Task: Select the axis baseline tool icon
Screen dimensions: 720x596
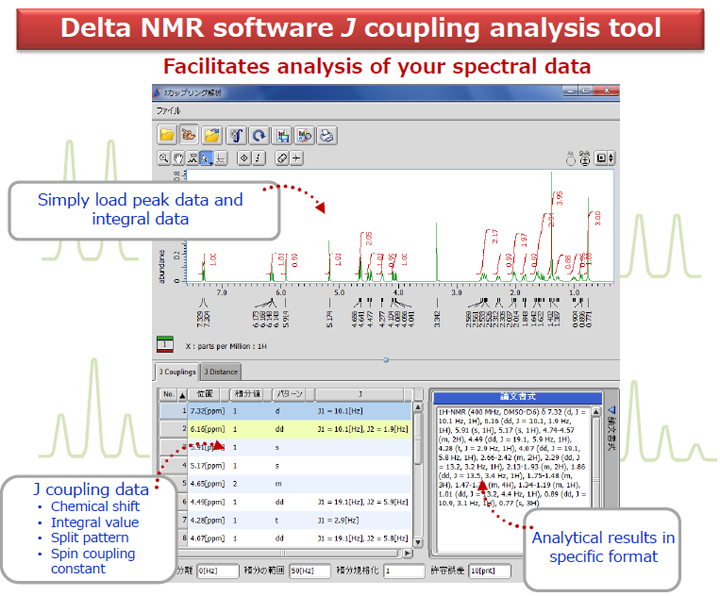Action: (221, 158)
